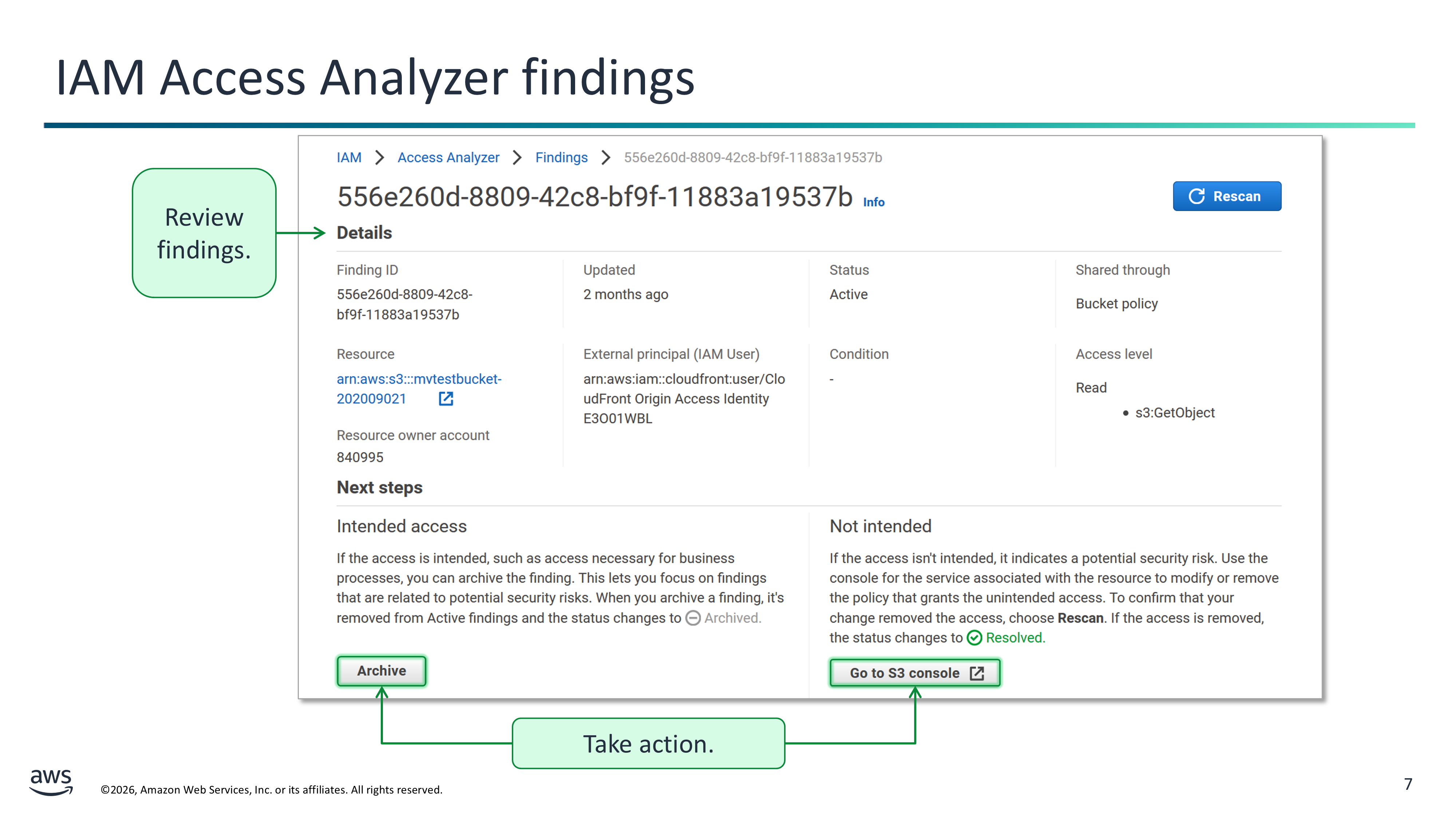
Task: Click the Rescan button
Action: [1227, 196]
